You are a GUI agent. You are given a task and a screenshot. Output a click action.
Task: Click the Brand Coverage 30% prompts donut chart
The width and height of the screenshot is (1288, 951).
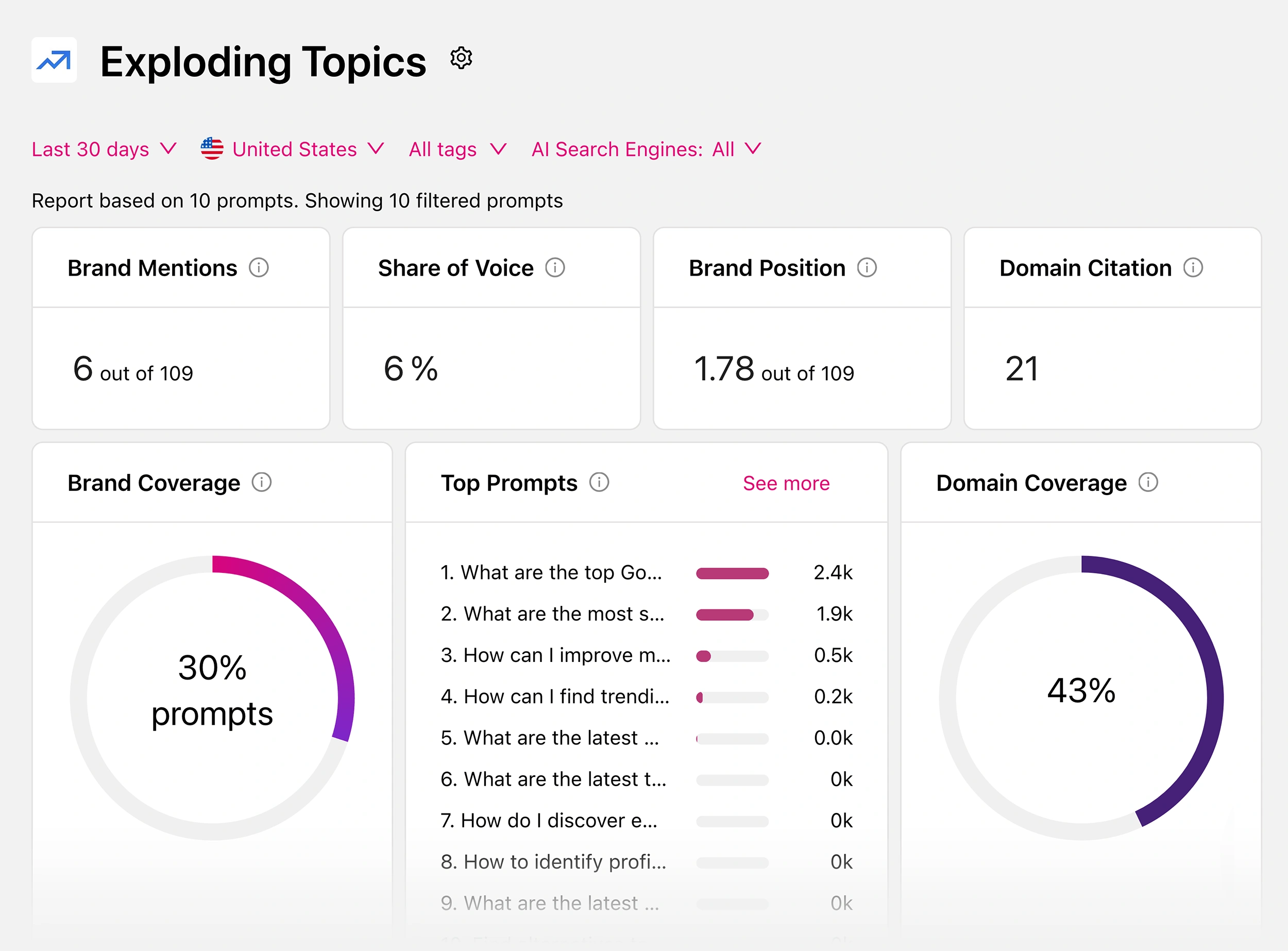(x=212, y=698)
